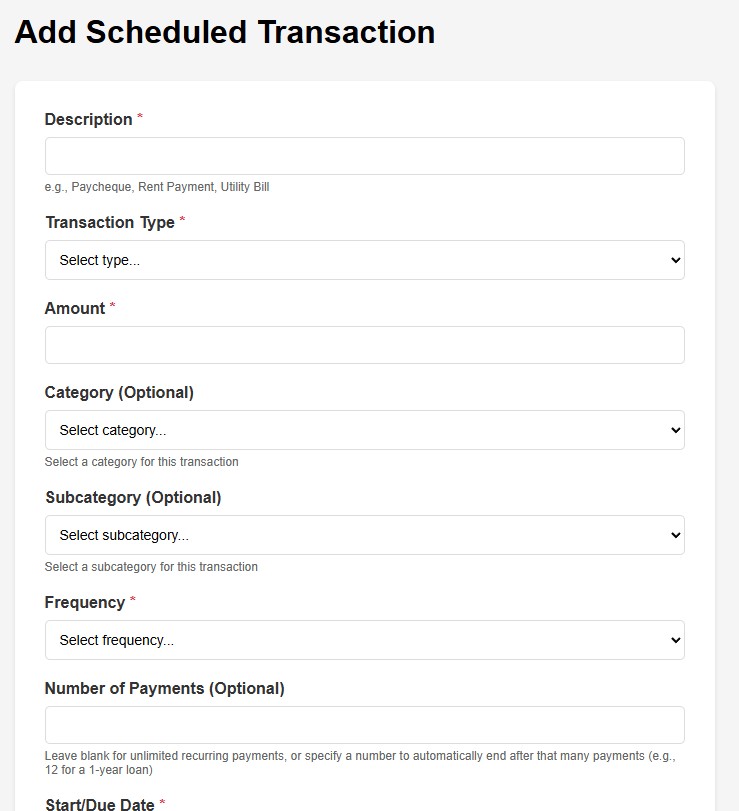
Task: Click the Subcategory (Optional) label
Action: 133,497
